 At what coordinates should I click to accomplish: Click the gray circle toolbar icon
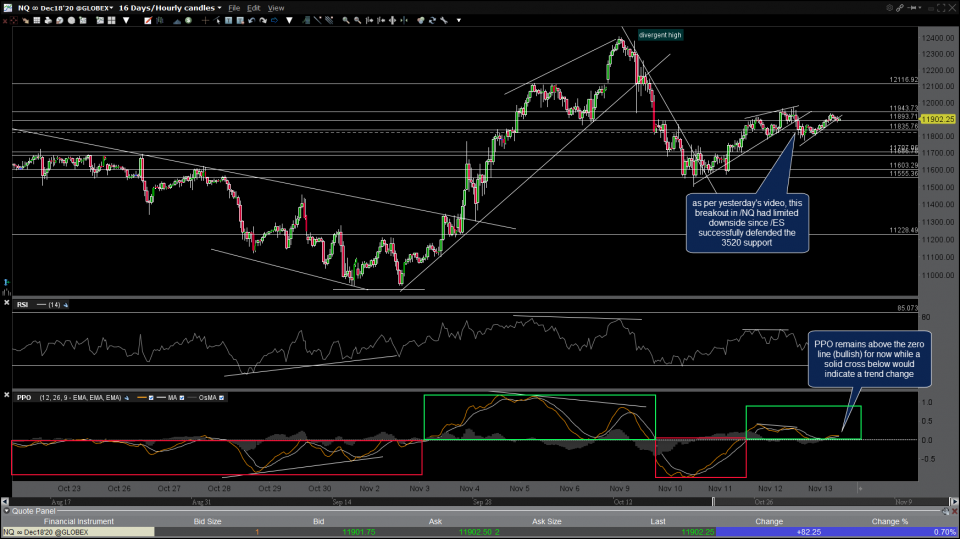pyautogui.click(x=71, y=20)
